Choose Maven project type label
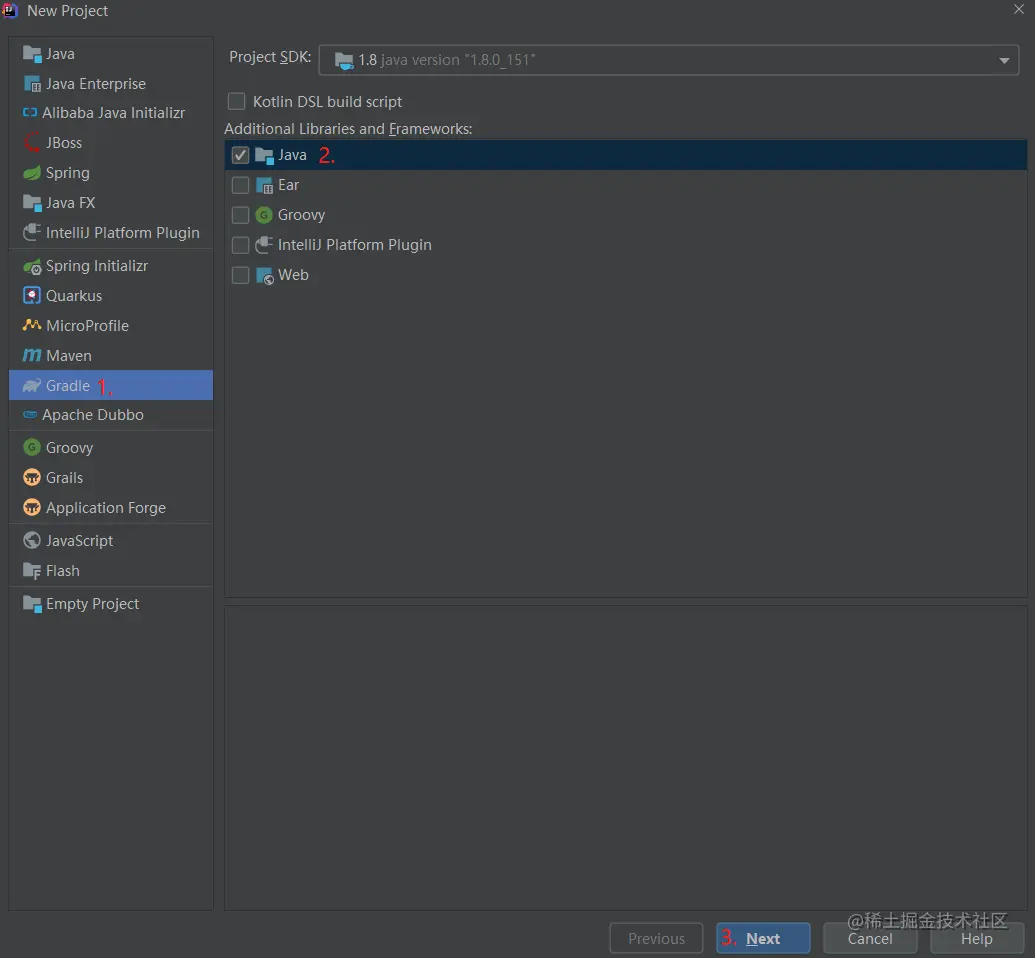The width and height of the screenshot is (1035, 958). coord(69,356)
